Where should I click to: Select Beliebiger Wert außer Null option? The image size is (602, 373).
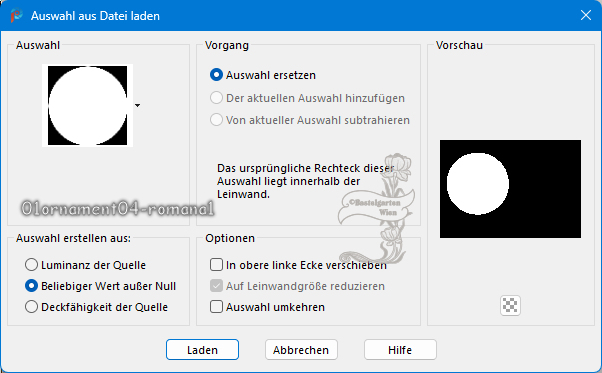[31, 286]
